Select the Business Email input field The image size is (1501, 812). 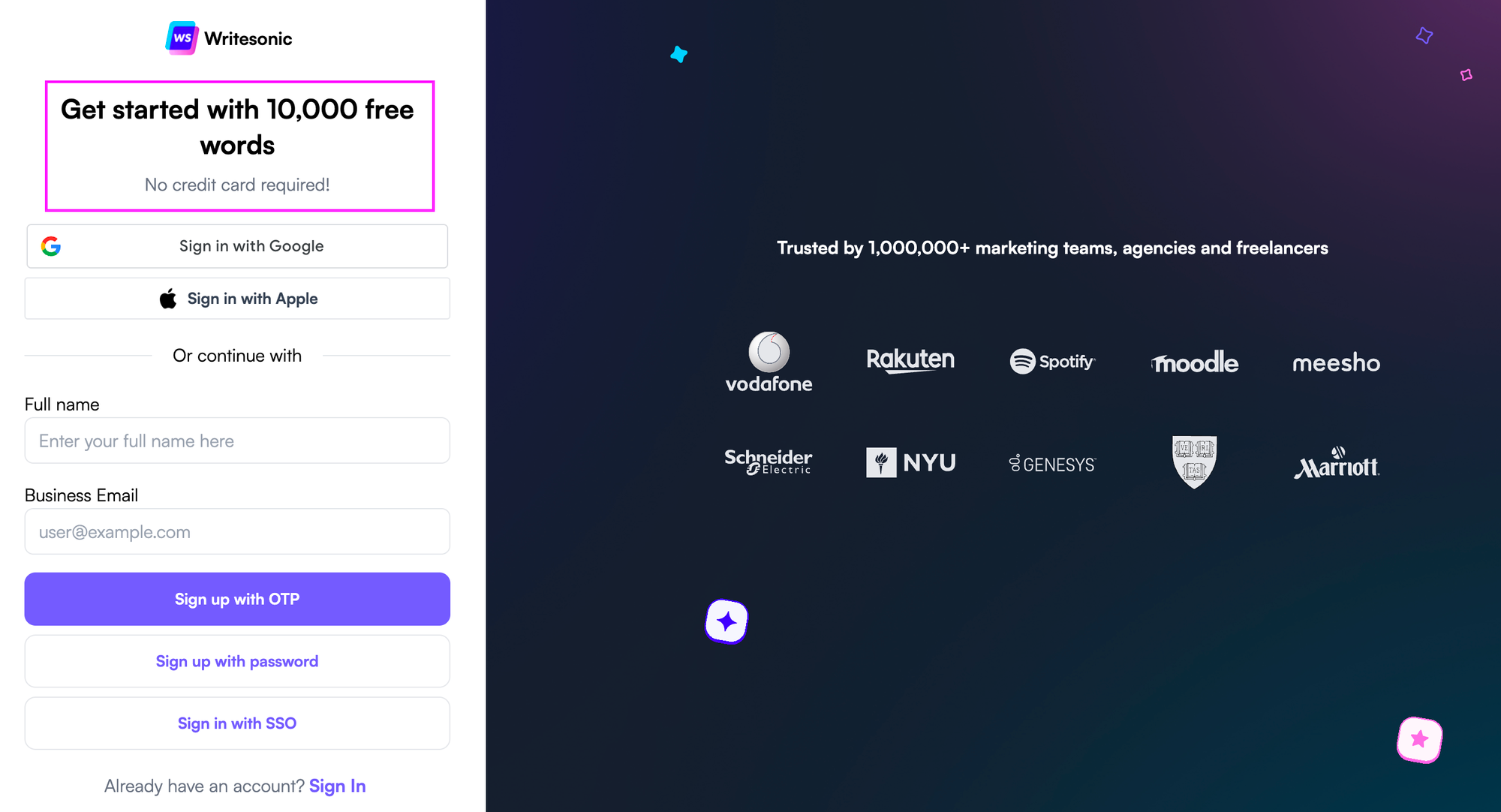237,532
